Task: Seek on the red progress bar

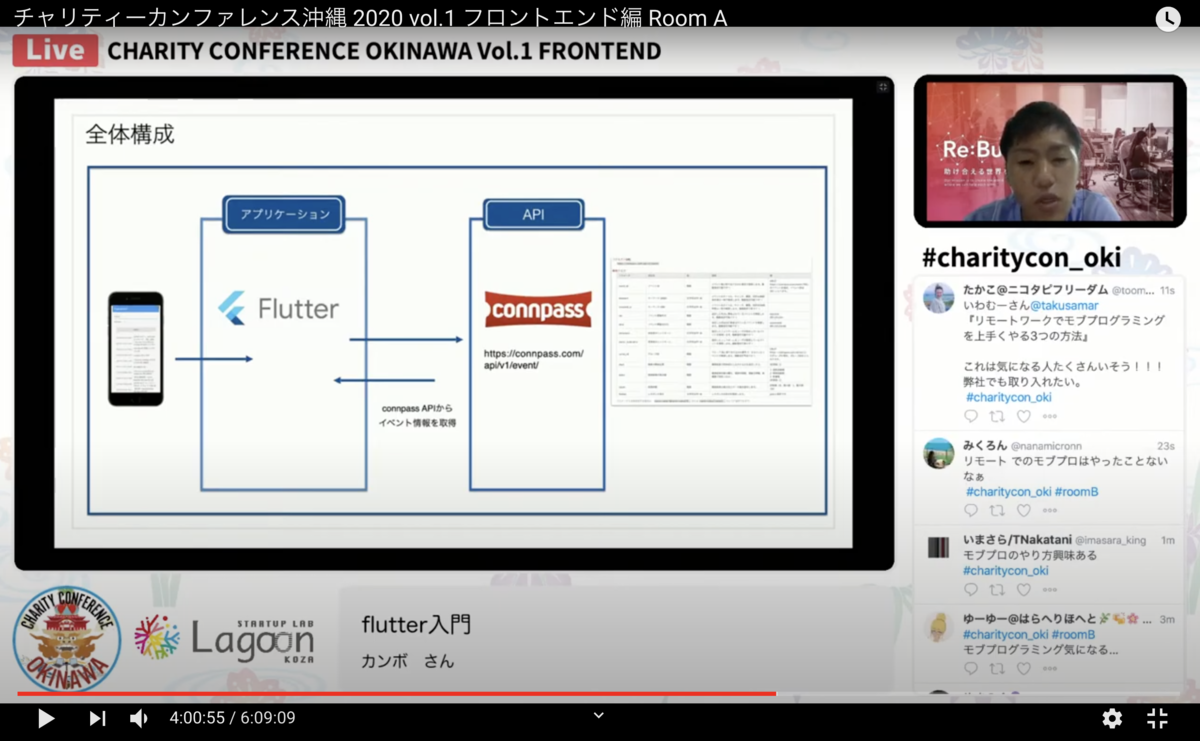Action: pyautogui.click(x=396, y=693)
